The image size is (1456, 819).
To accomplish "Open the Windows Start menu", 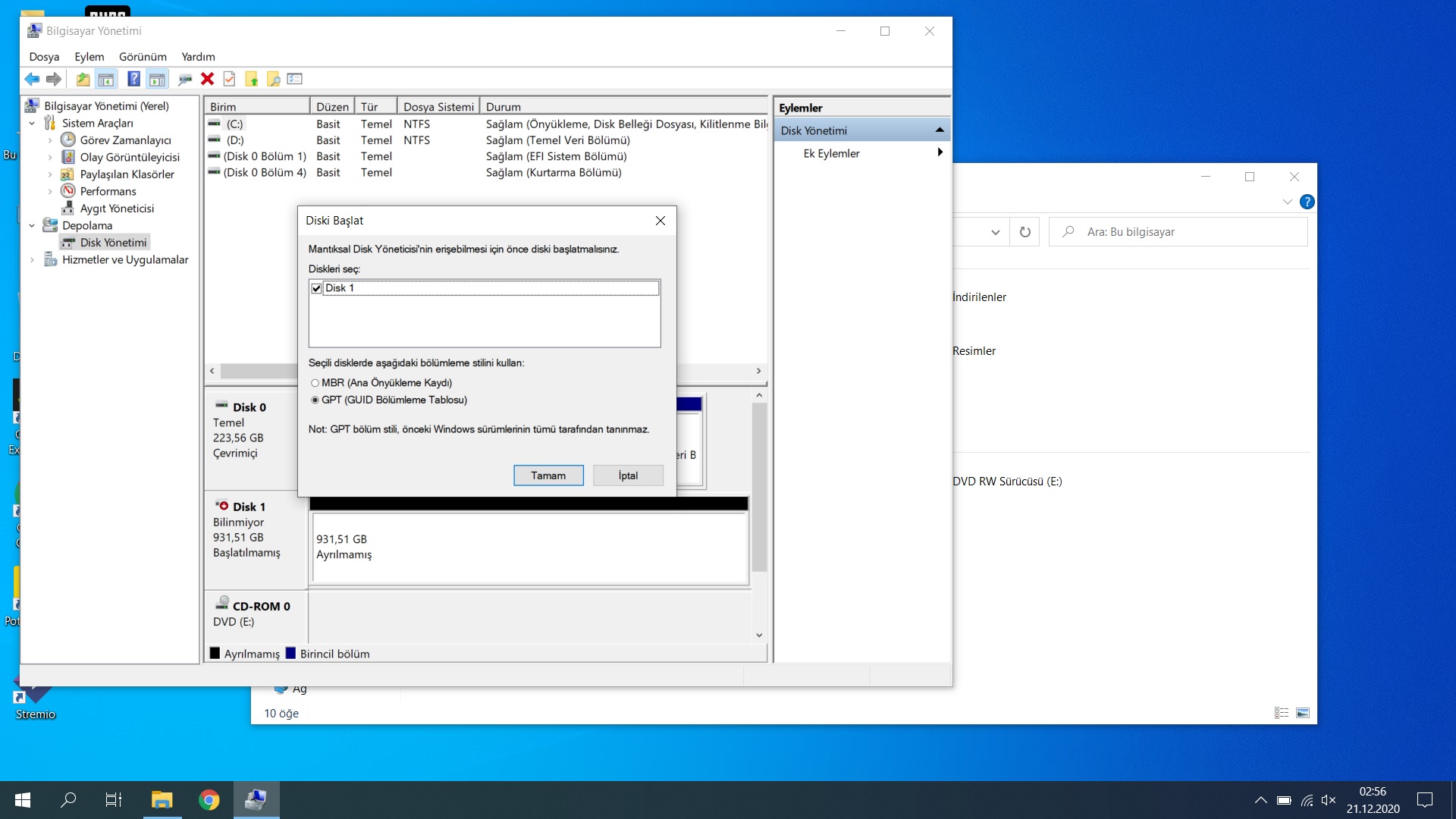I will (x=23, y=800).
